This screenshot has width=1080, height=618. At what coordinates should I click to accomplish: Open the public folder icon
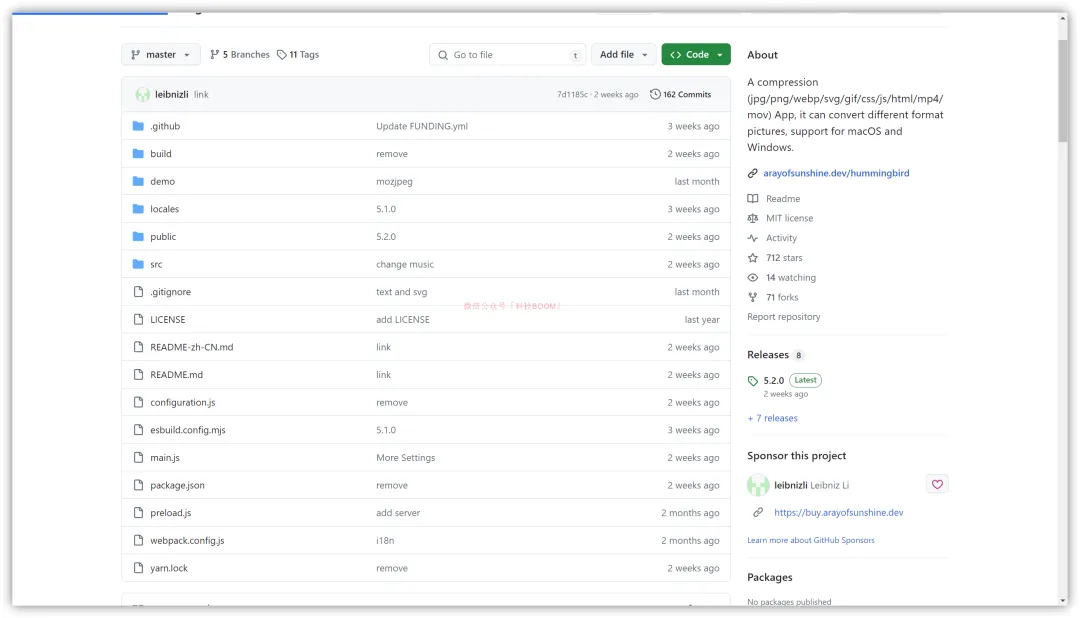138,236
